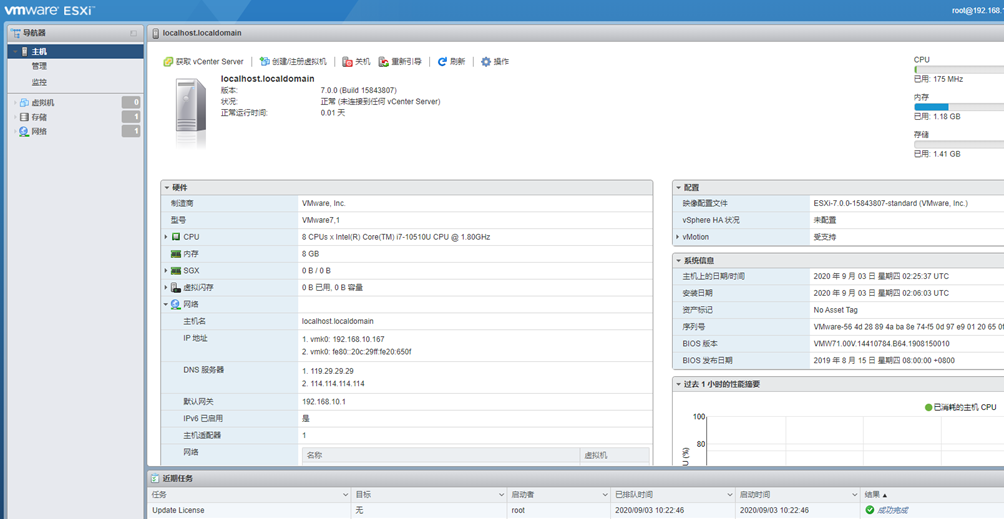Screen dimensions: 1004x519
Task: Open the Task (任务) column dropdown
Action: point(346,495)
